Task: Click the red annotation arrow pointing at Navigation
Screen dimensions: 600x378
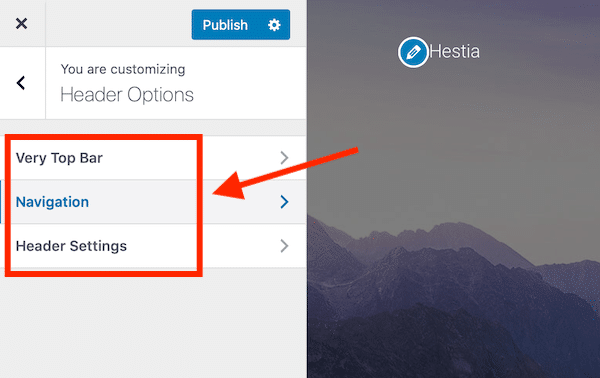Action: 285,173
